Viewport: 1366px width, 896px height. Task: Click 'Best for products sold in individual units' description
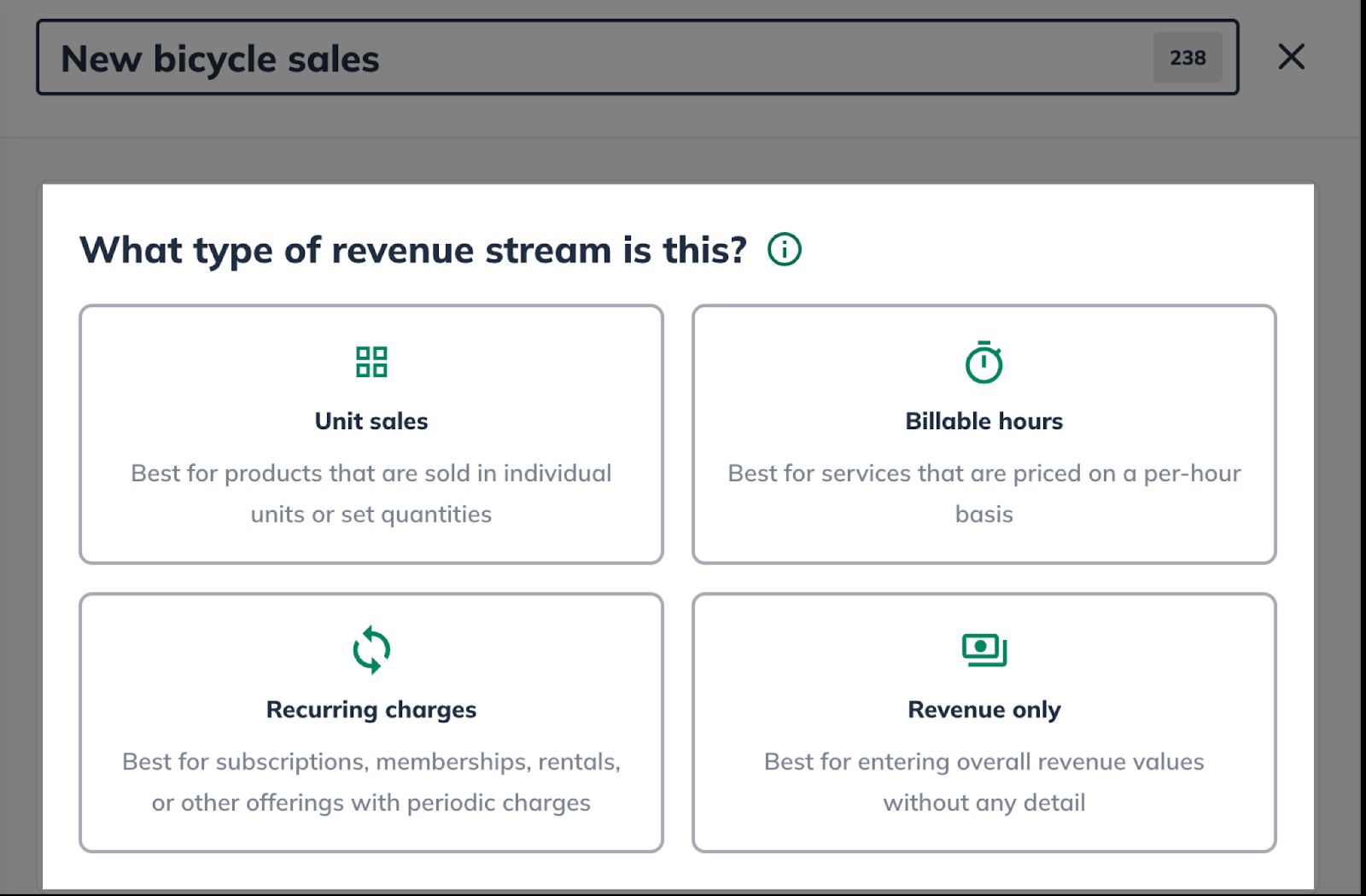(371, 493)
